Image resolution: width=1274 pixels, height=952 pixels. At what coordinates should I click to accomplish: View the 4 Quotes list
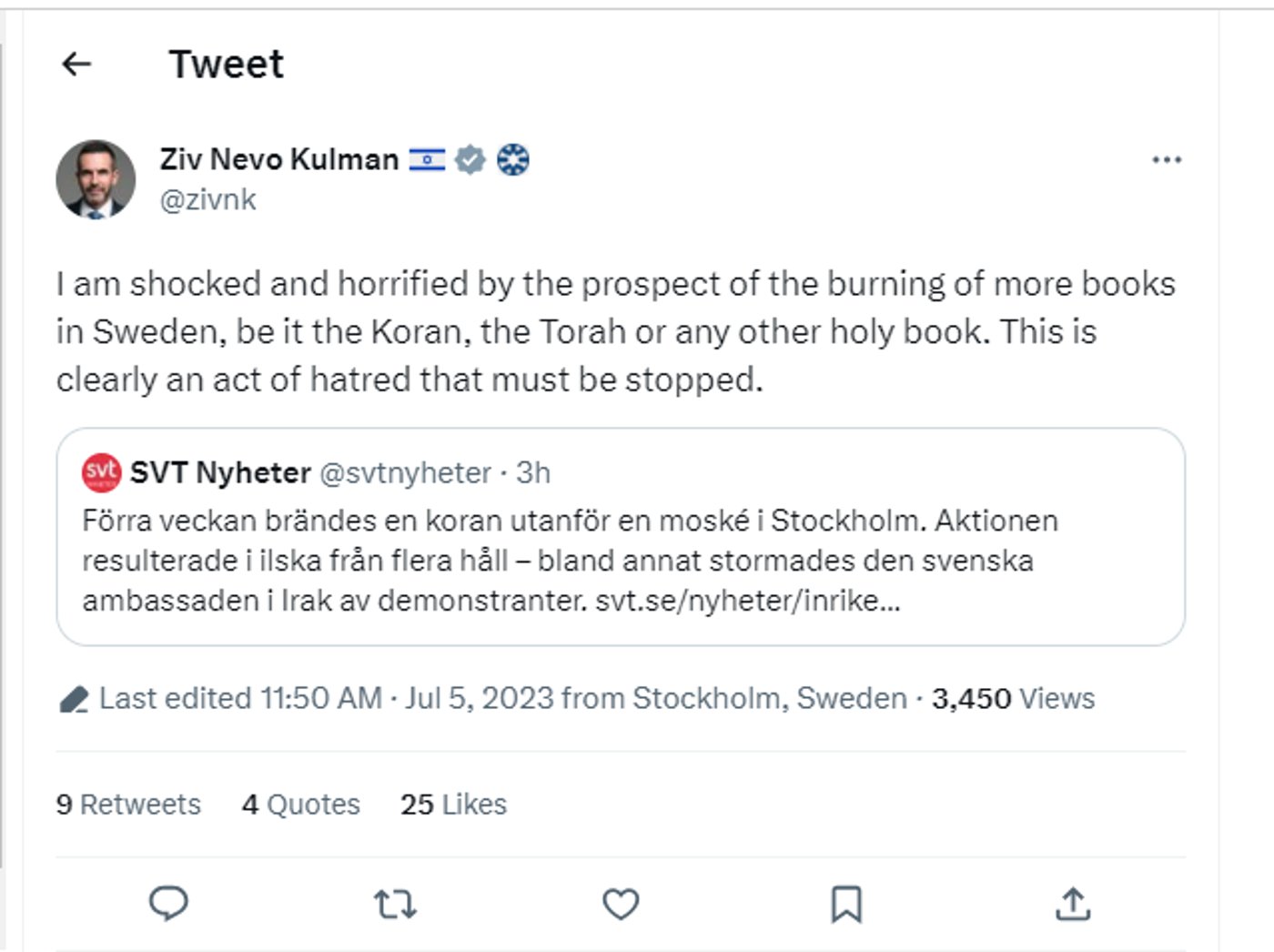pos(301,805)
